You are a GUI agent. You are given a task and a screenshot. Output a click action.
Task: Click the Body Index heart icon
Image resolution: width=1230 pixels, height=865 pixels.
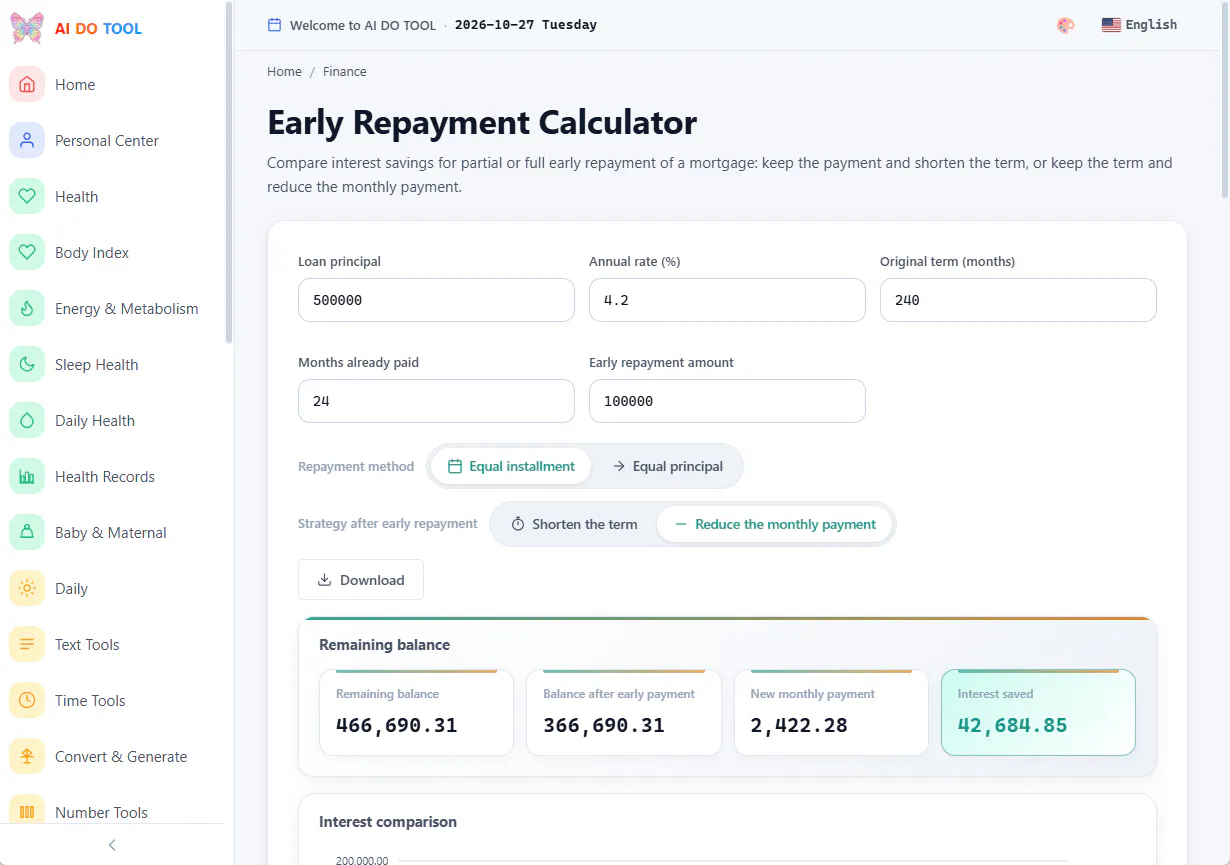[x=27, y=253]
